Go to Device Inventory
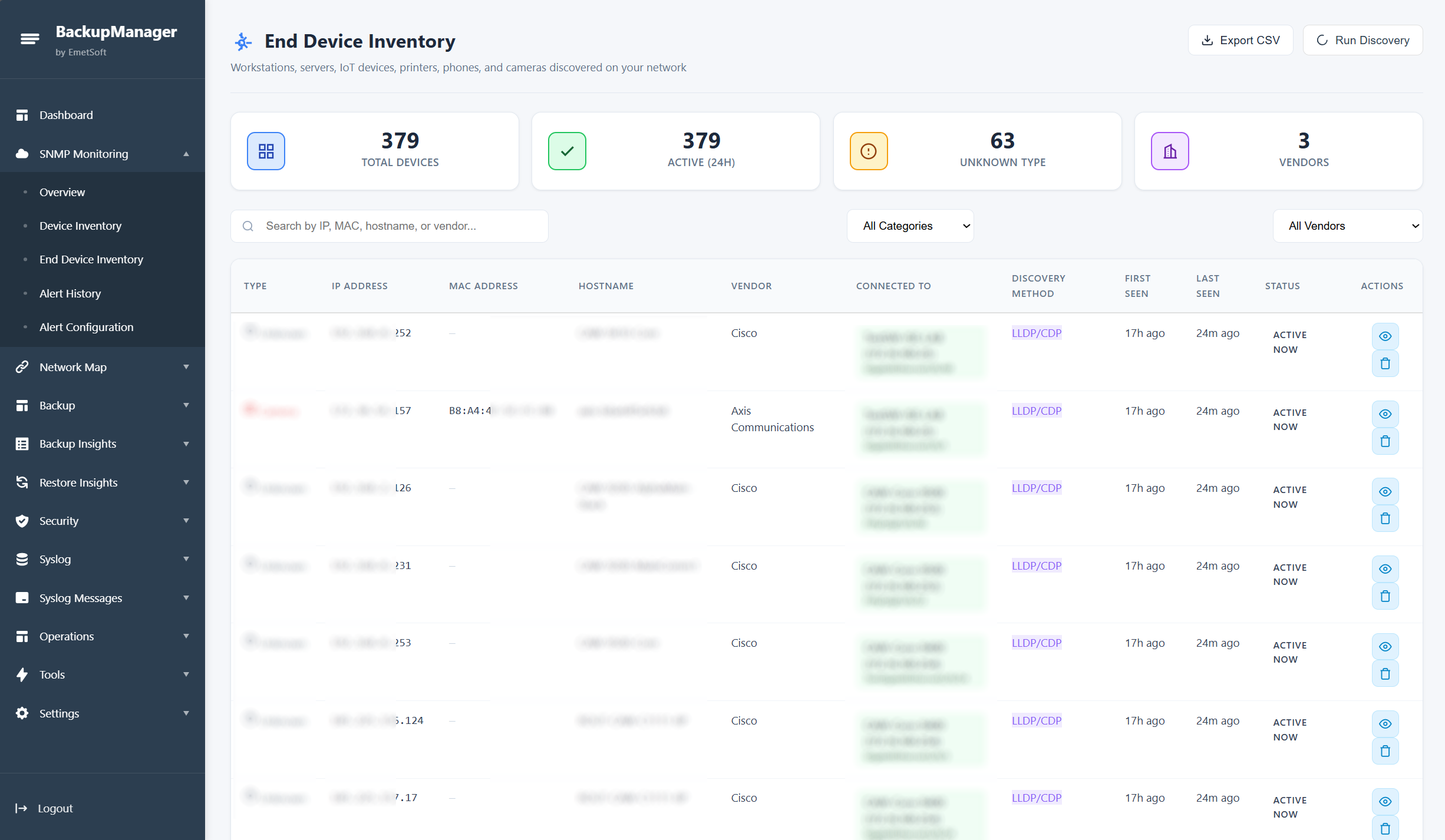 tap(80, 226)
